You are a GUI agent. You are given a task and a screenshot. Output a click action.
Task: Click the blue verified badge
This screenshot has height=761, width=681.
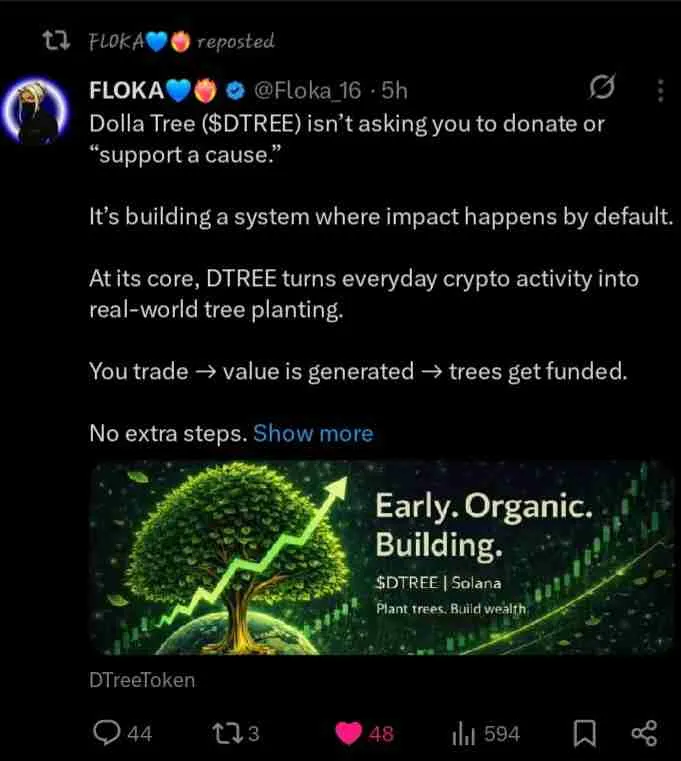[234, 92]
